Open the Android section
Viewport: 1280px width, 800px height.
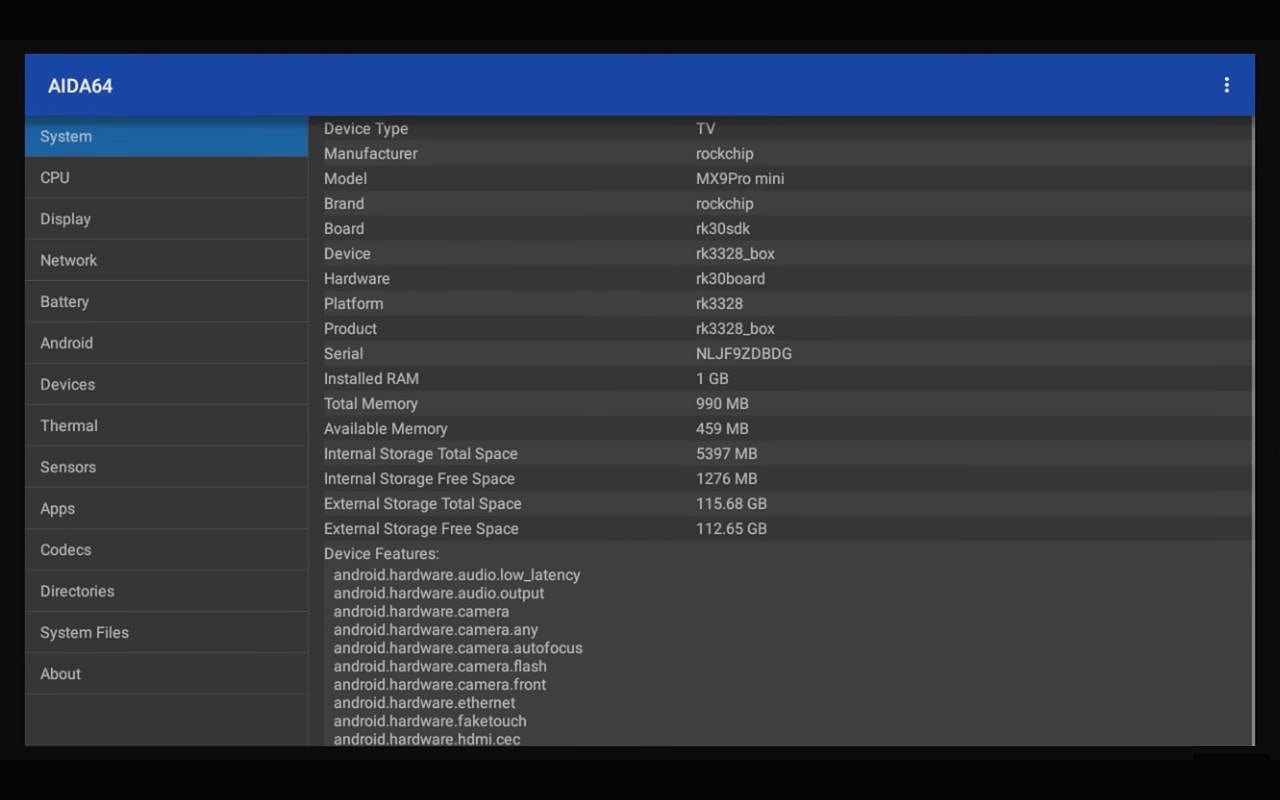[166, 343]
